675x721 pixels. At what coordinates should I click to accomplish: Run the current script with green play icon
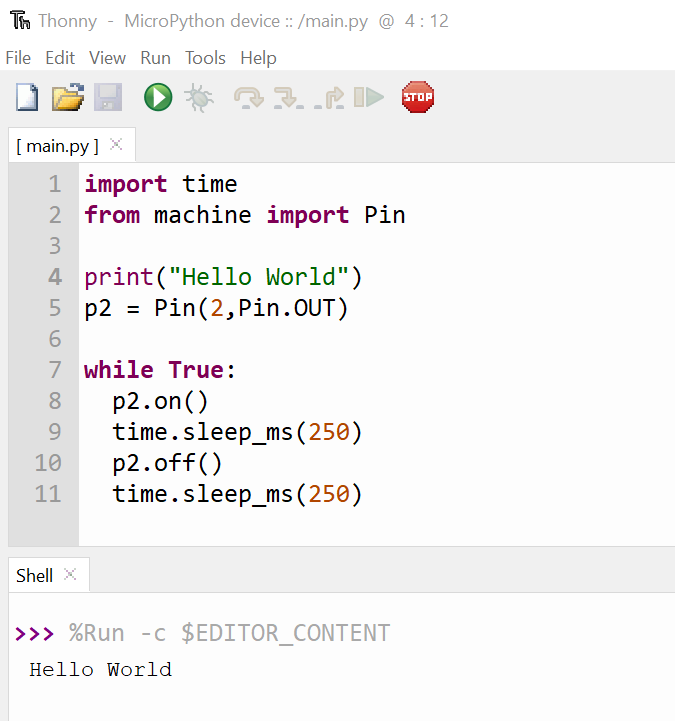[158, 97]
